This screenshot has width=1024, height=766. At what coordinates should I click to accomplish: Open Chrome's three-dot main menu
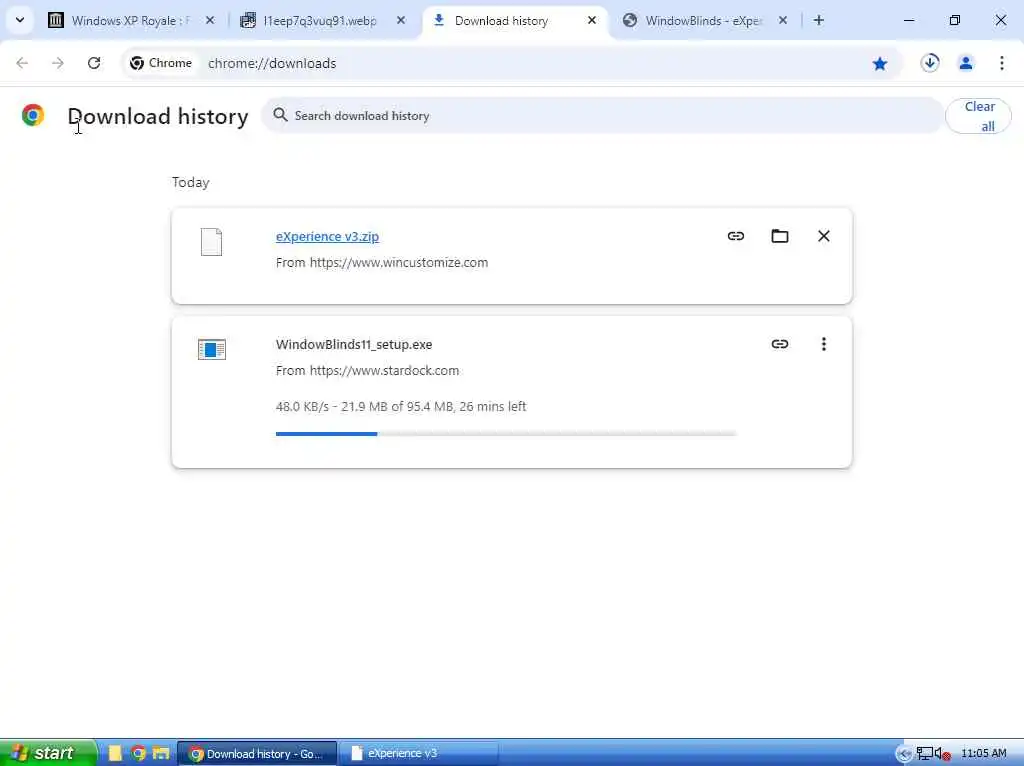tap(1002, 63)
